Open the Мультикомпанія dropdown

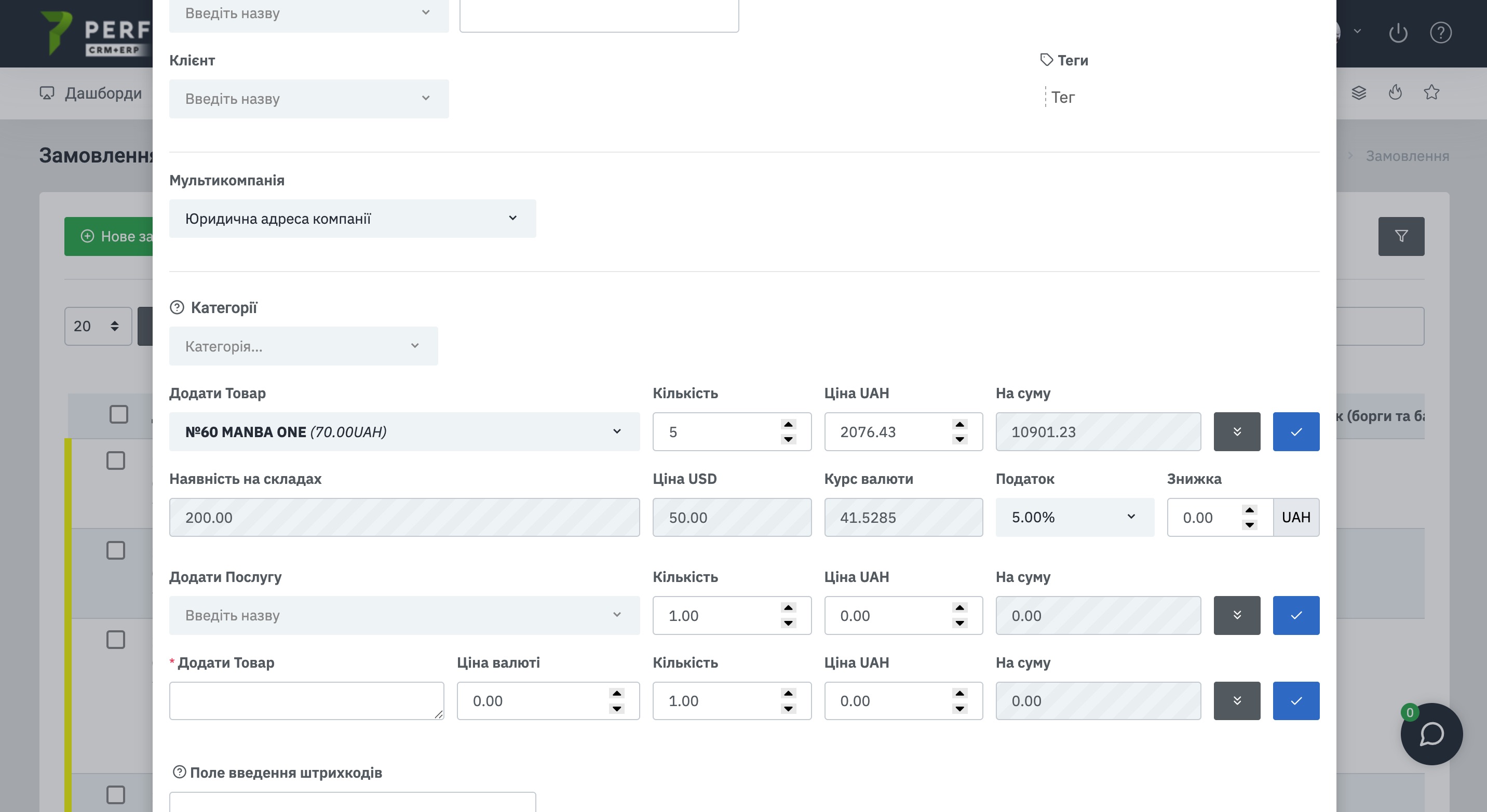[x=352, y=219]
